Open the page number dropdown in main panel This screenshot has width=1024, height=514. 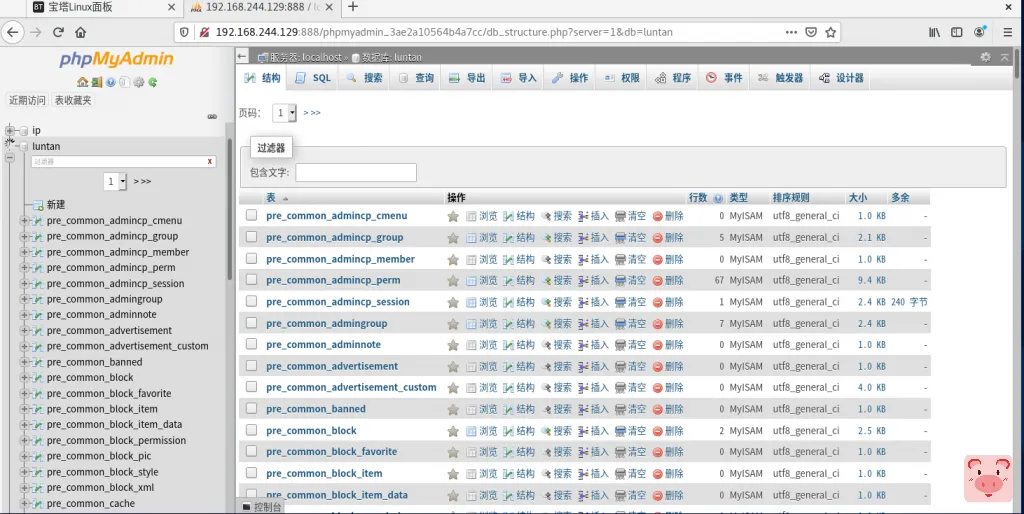[x=285, y=113]
